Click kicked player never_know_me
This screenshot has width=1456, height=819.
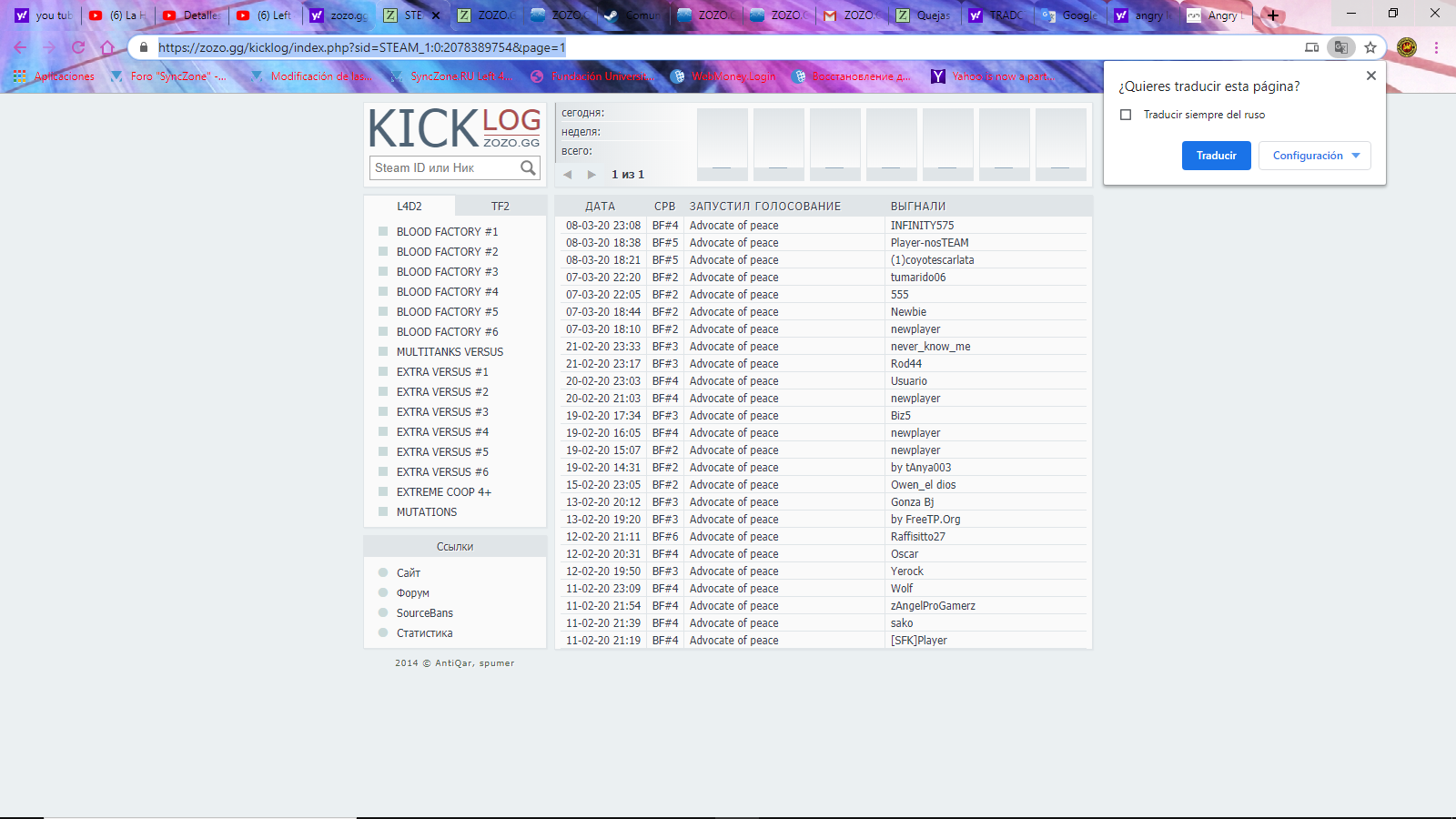931,347
